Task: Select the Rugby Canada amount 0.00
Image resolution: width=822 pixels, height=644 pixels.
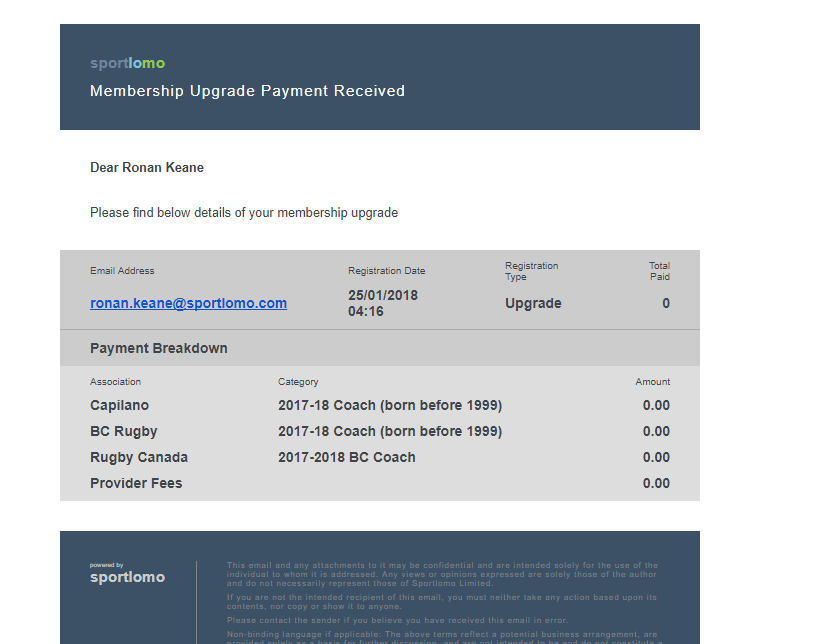Action: 656,457
